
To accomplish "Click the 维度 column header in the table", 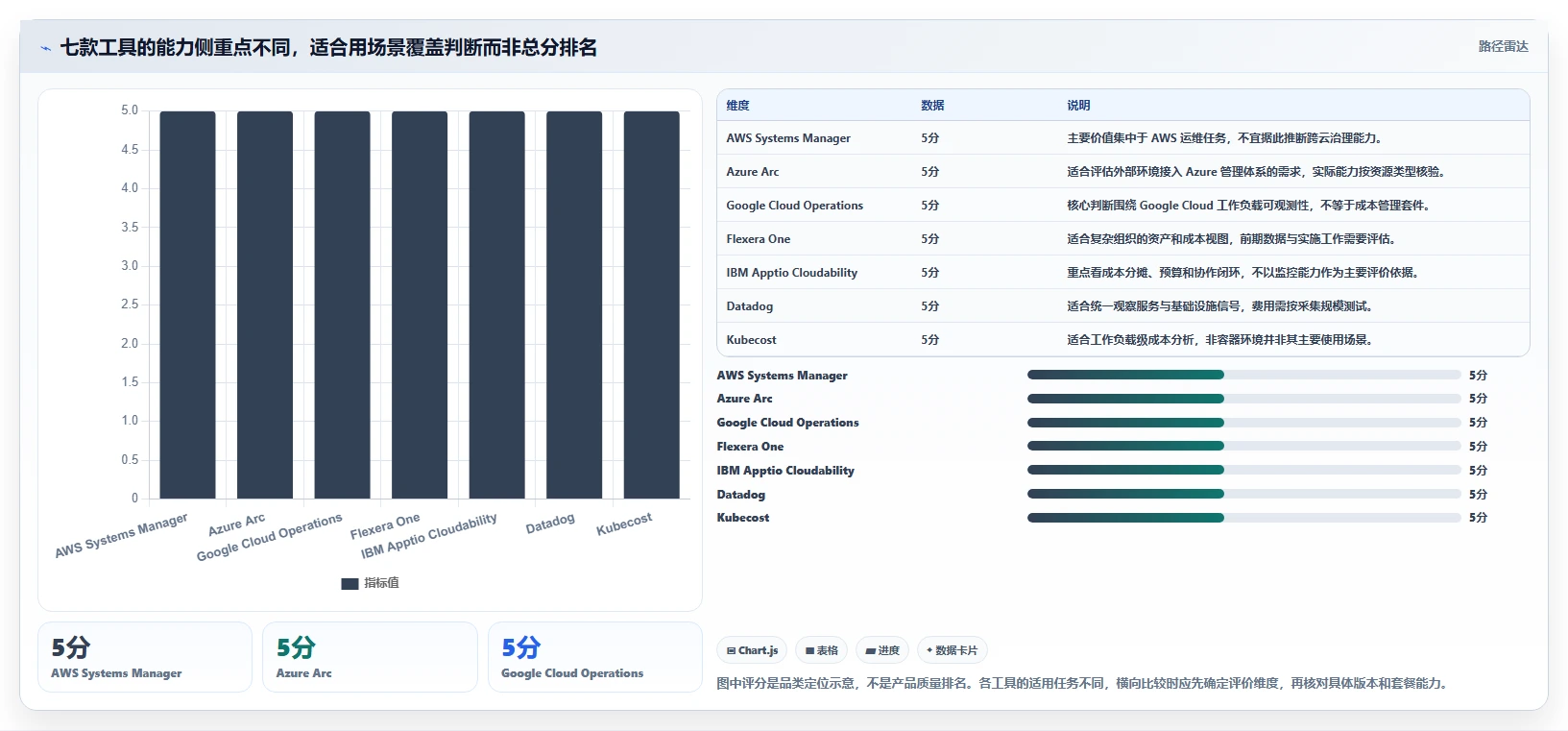I will [x=737, y=106].
